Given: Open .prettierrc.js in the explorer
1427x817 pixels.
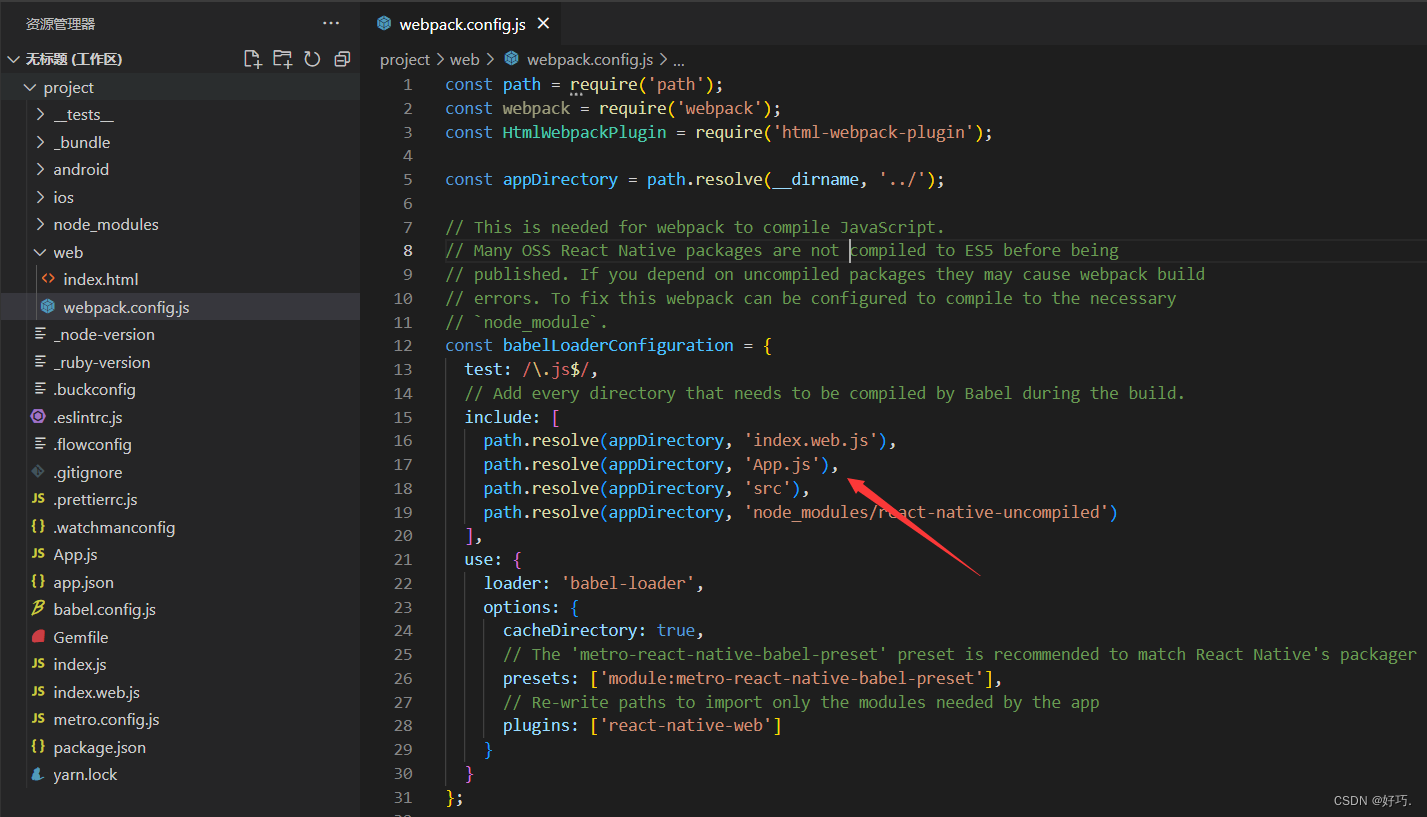Looking at the screenshot, I should (x=180, y=500).
